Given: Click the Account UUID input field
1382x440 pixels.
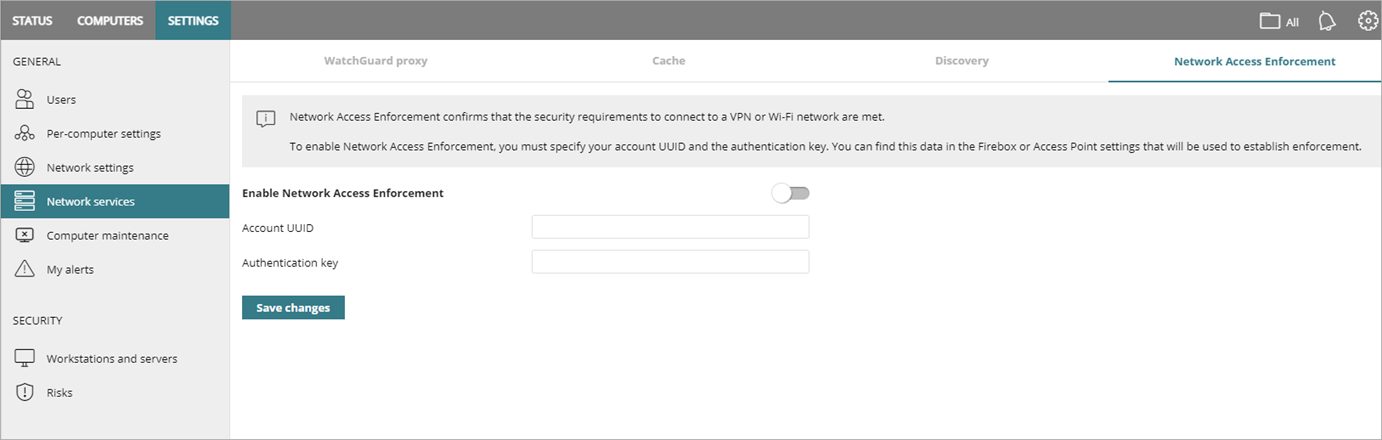Looking at the screenshot, I should pyautogui.click(x=670, y=227).
